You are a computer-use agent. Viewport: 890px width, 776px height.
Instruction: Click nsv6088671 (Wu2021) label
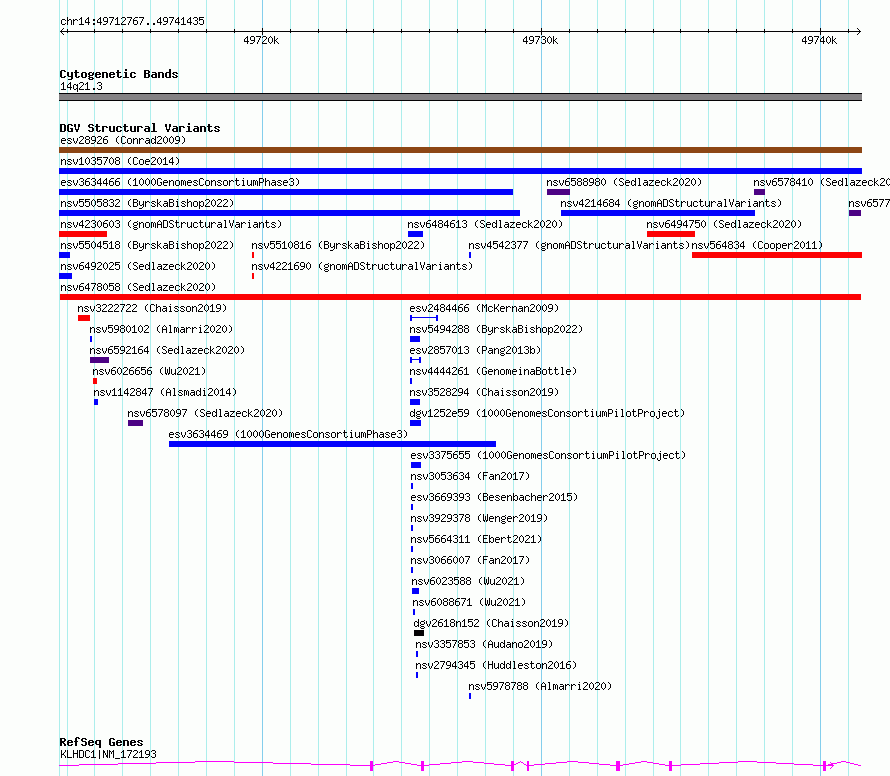469,602
